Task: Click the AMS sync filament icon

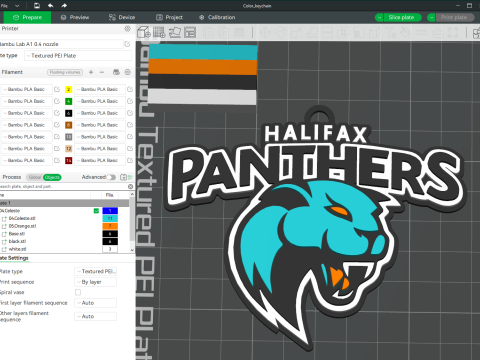Action: point(116,72)
